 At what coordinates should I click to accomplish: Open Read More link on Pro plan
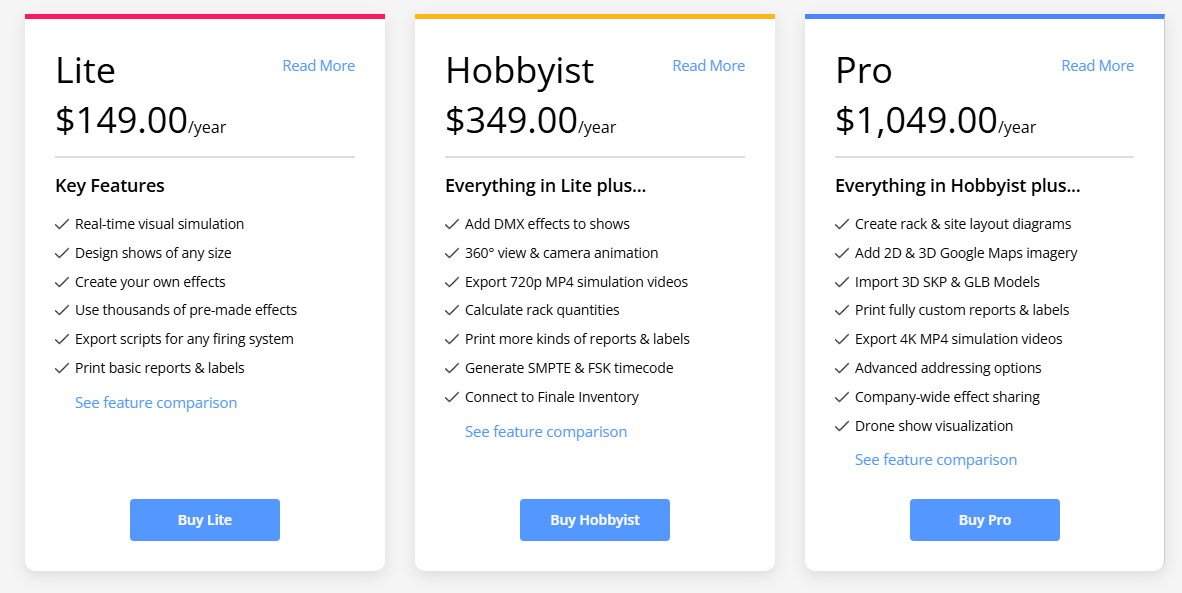[1097, 66]
